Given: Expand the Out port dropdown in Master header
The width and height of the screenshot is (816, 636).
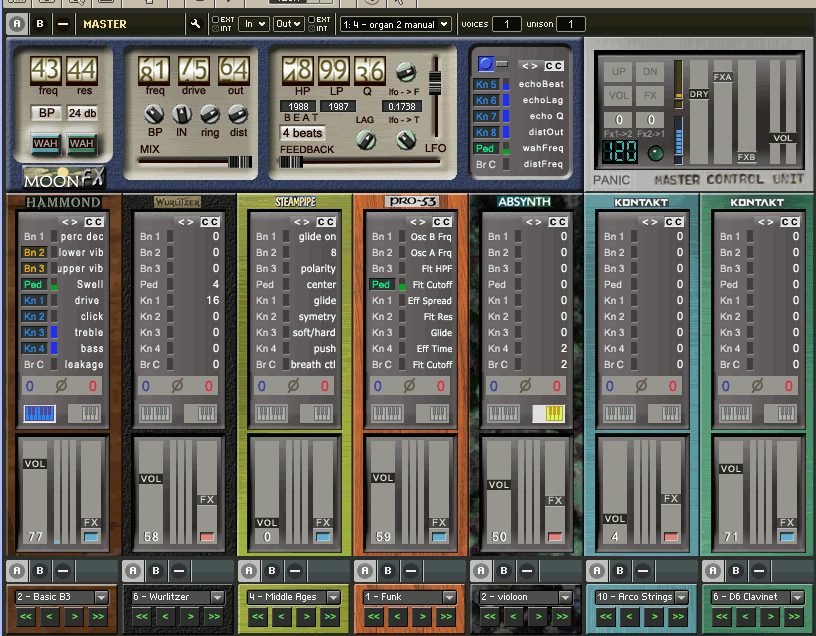Looking at the screenshot, I should [x=289, y=23].
